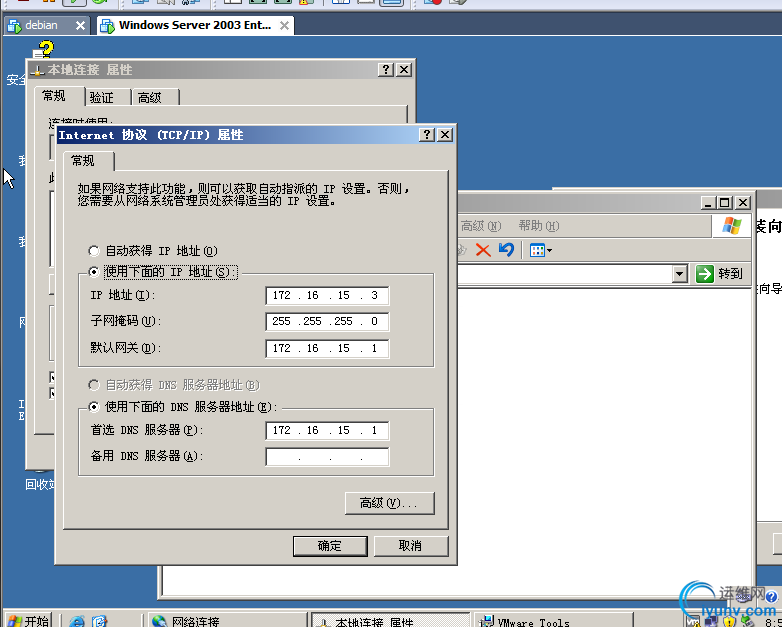Confirm with the 确定 button
782x627 pixels.
coord(330,546)
